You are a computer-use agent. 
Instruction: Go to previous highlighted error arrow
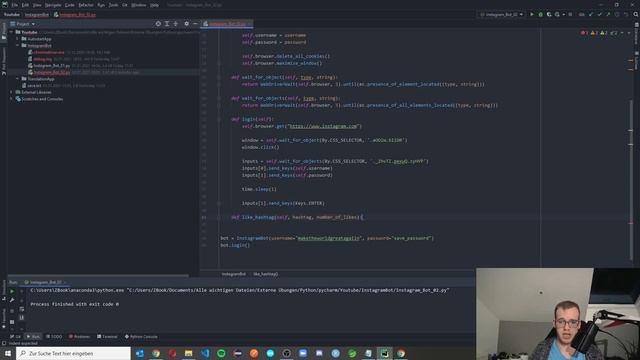click(622, 33)
